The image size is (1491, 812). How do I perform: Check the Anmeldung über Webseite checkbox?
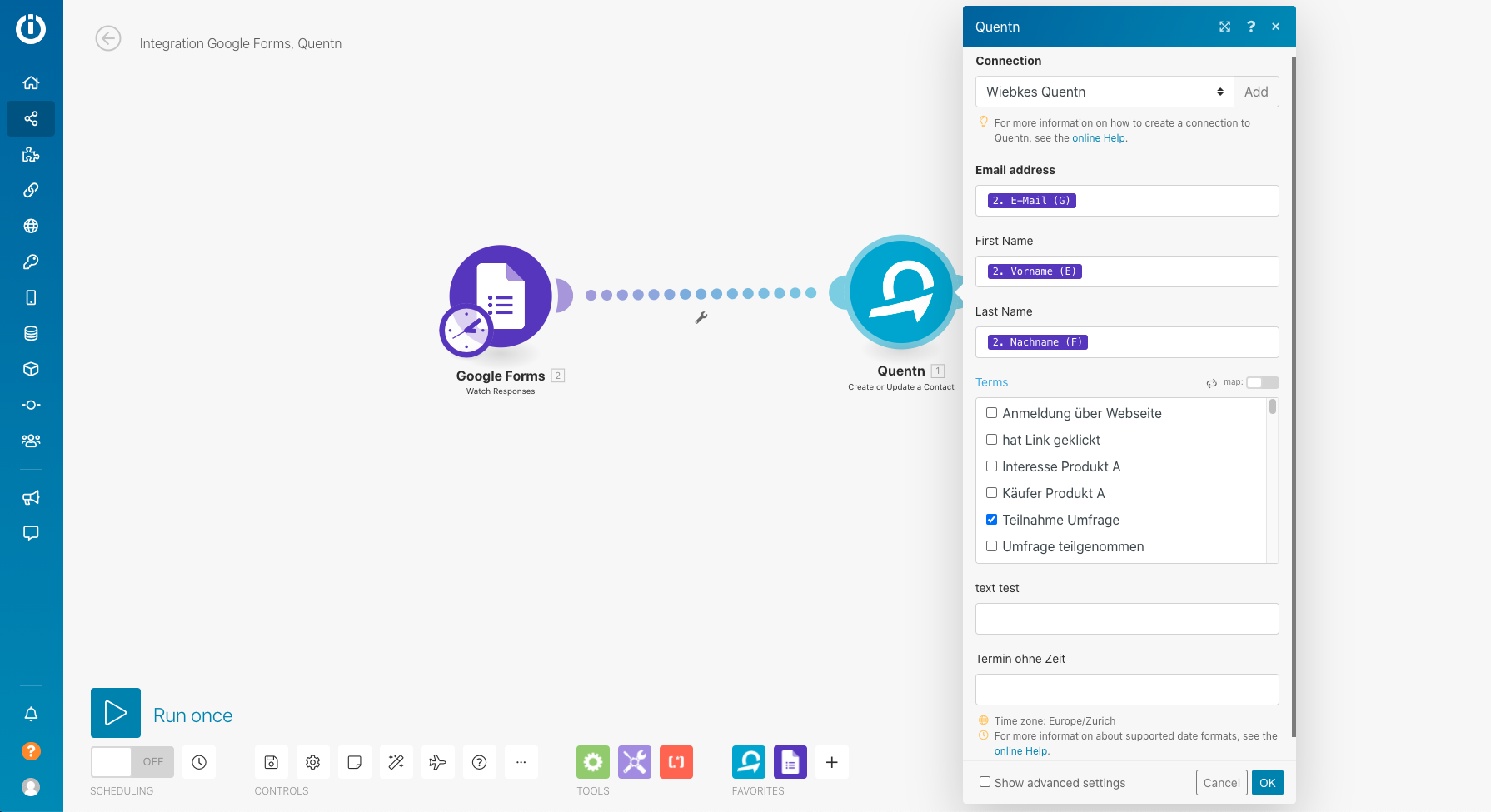tap(992, 413)
